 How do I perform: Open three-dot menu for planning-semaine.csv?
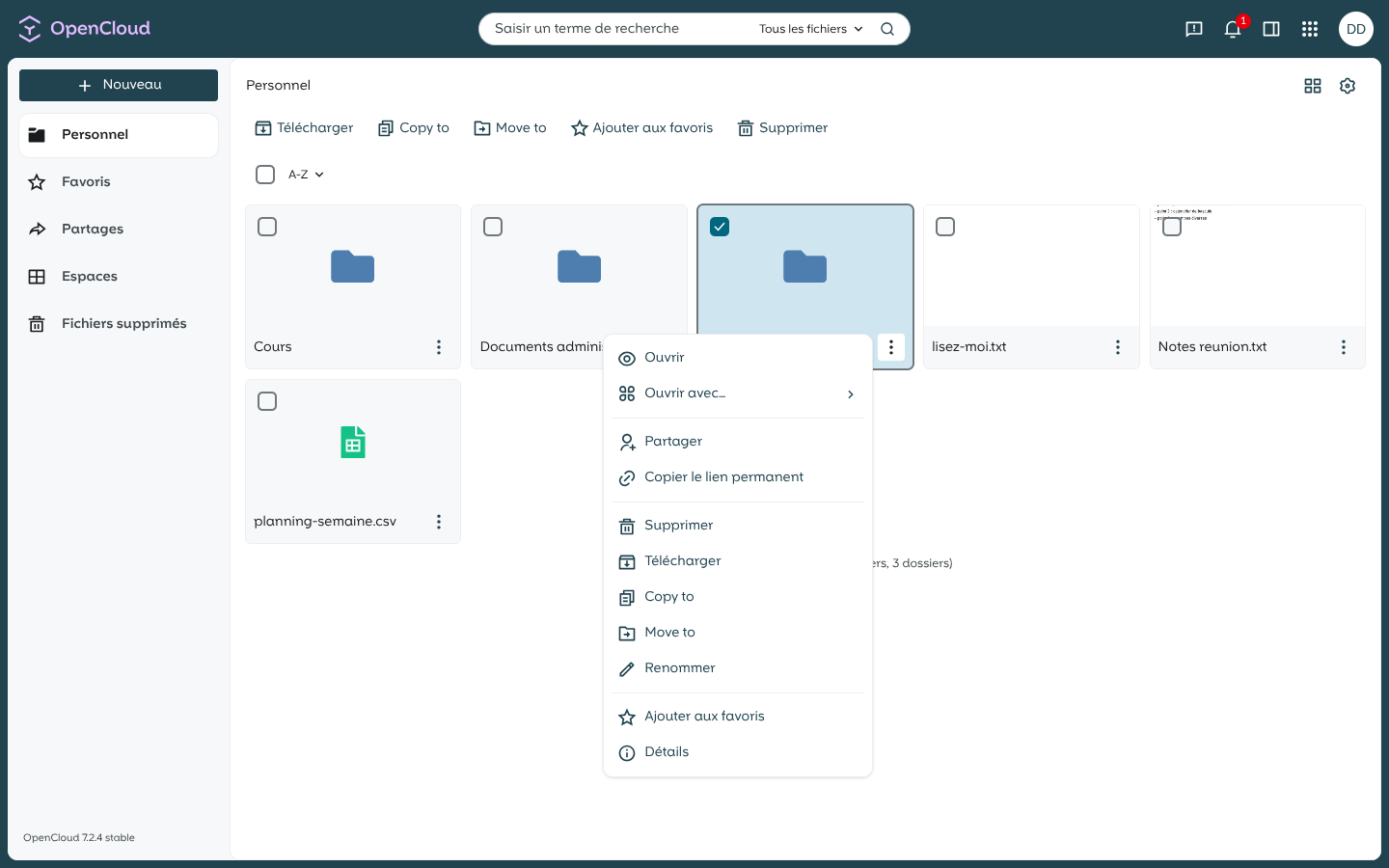coord(439,522)
